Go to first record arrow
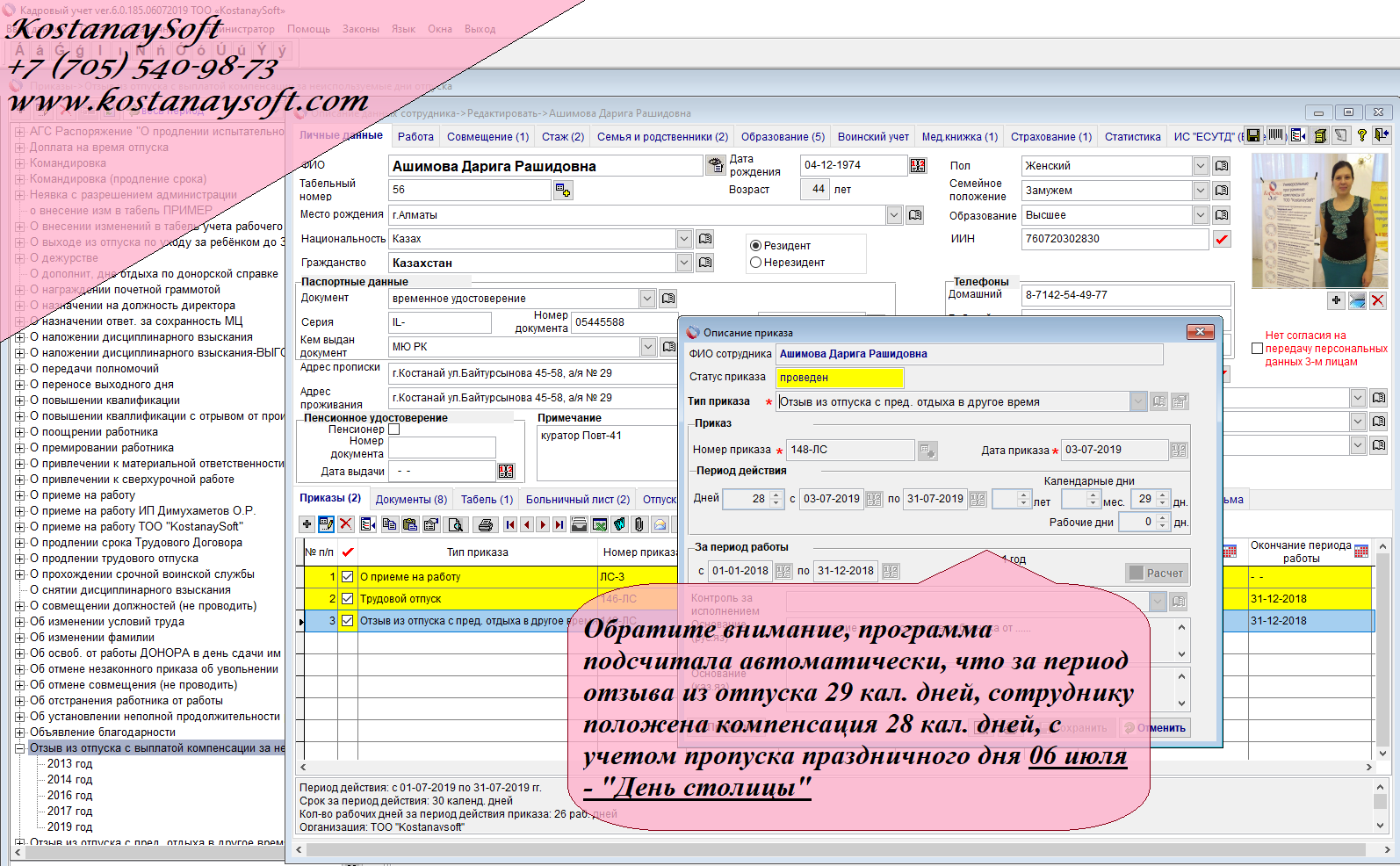1400x866 pixels. pos(510,524)
